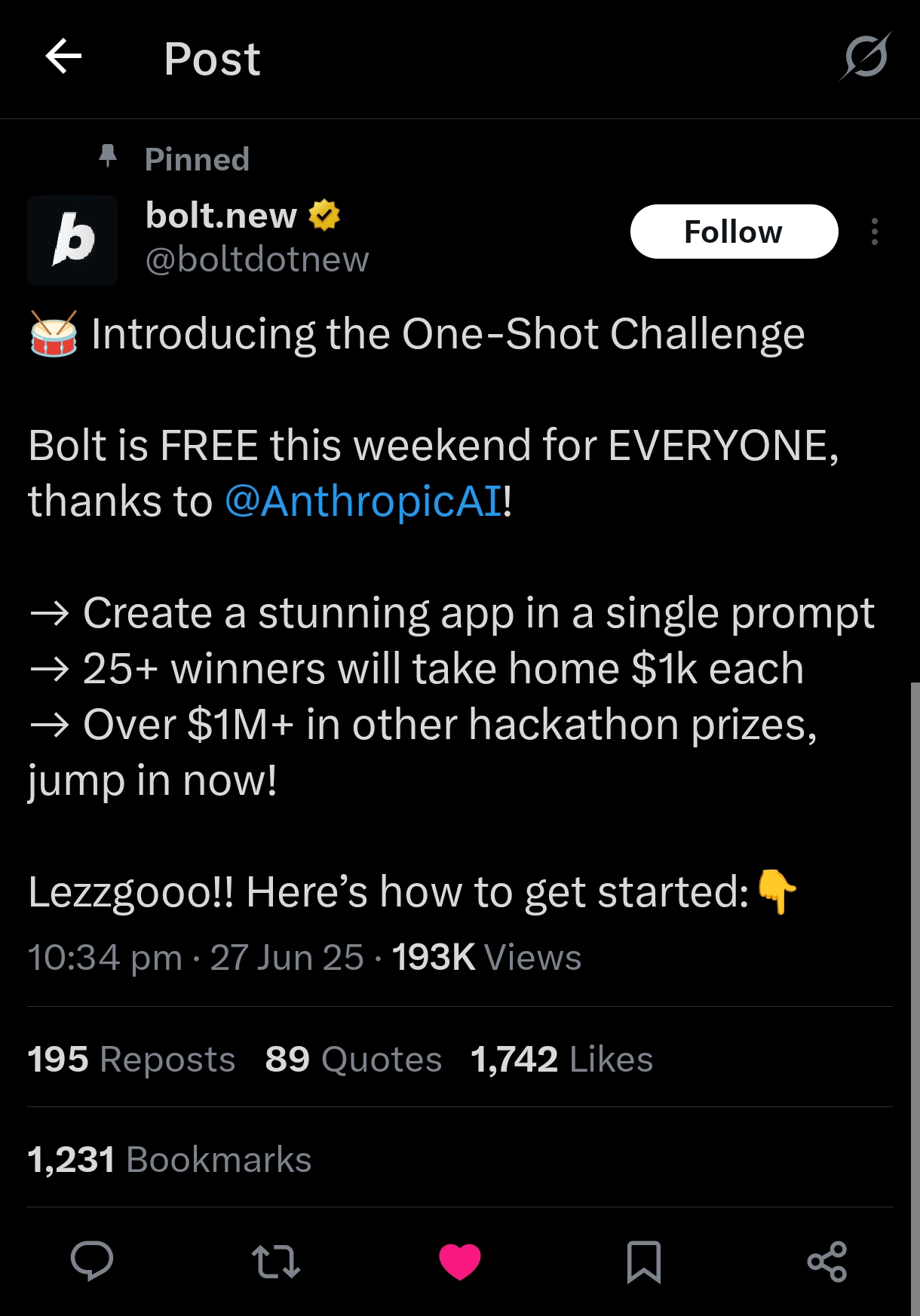Image resolution: width=920 pixels, height=1316 pixels.
Task: View the 195 Reposts list
Action: (x=132, y=1059)
